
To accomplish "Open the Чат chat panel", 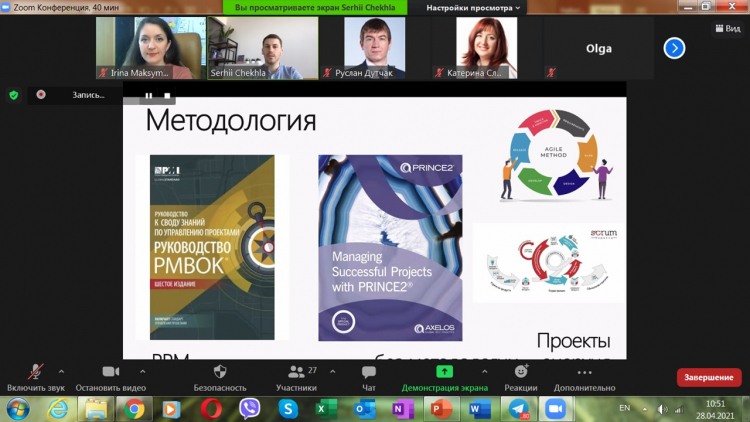I will [x=368, y=372].
